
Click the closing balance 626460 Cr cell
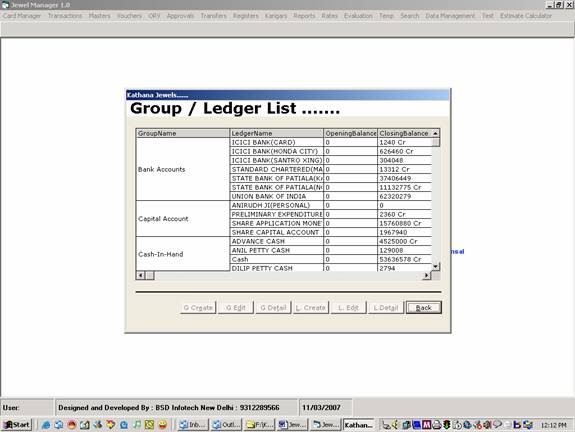click(404, 151)
